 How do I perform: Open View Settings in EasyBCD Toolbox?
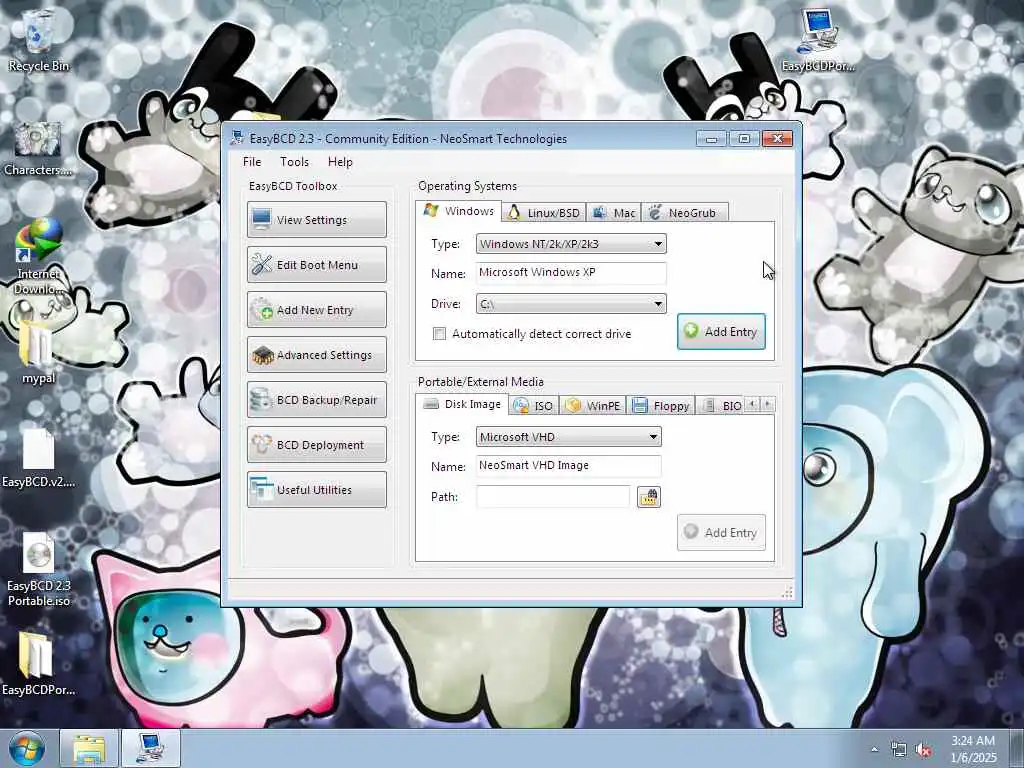point(317,219)
